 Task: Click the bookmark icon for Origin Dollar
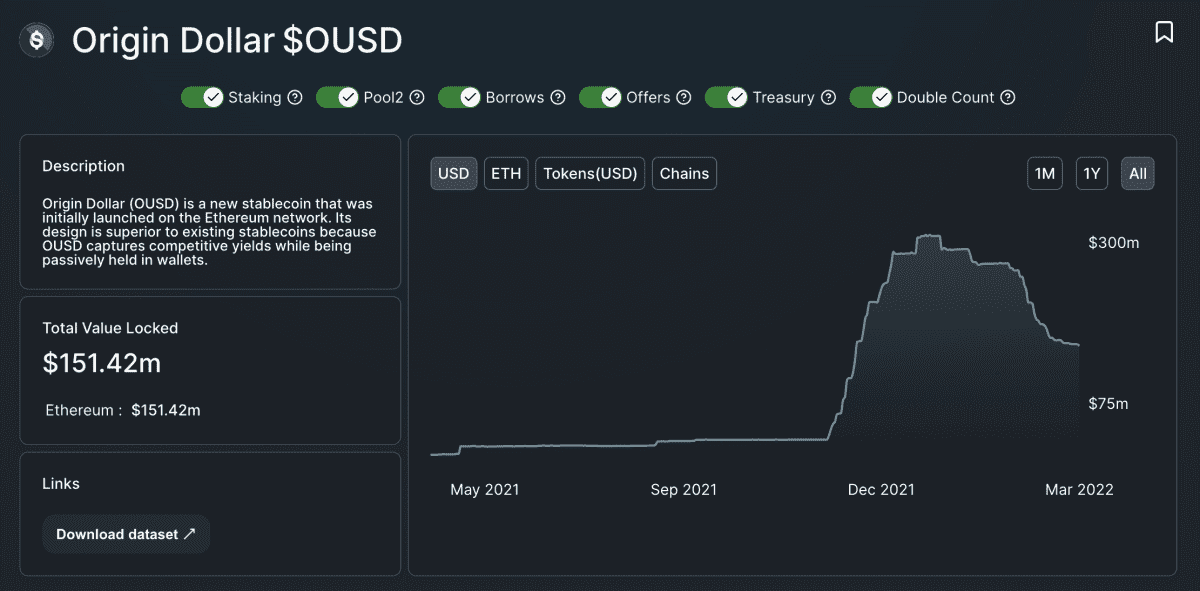pos(1164,32)
